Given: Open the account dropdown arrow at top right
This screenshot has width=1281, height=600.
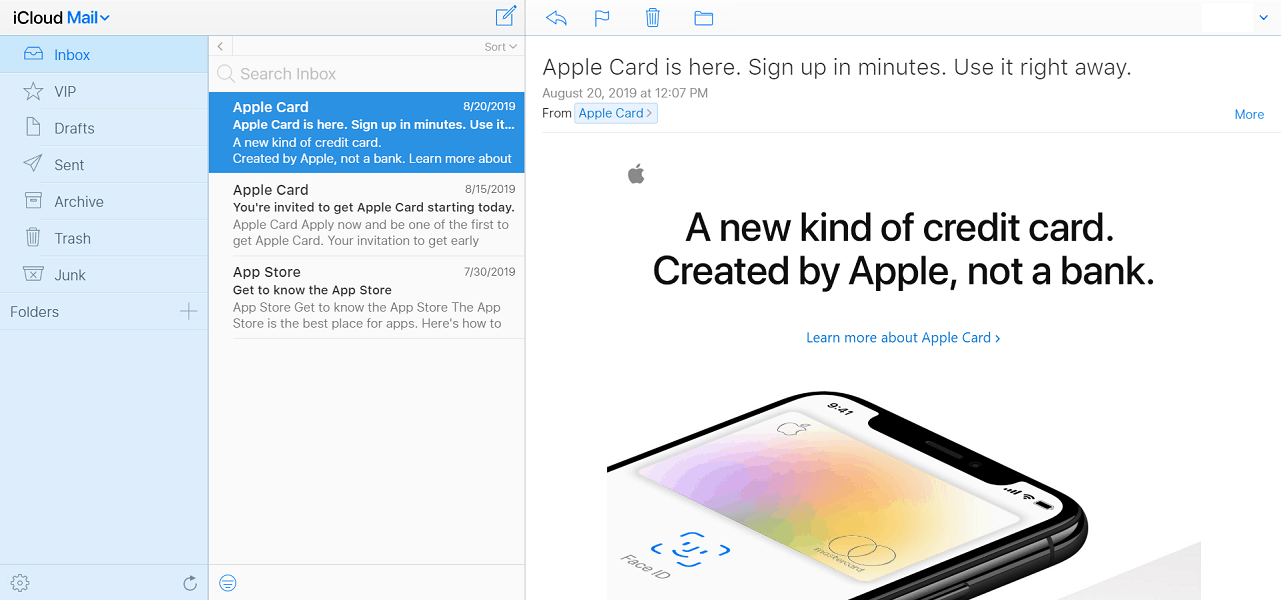Looking at the screenshot, I should pyautogui.click(x=1263, y=18).
